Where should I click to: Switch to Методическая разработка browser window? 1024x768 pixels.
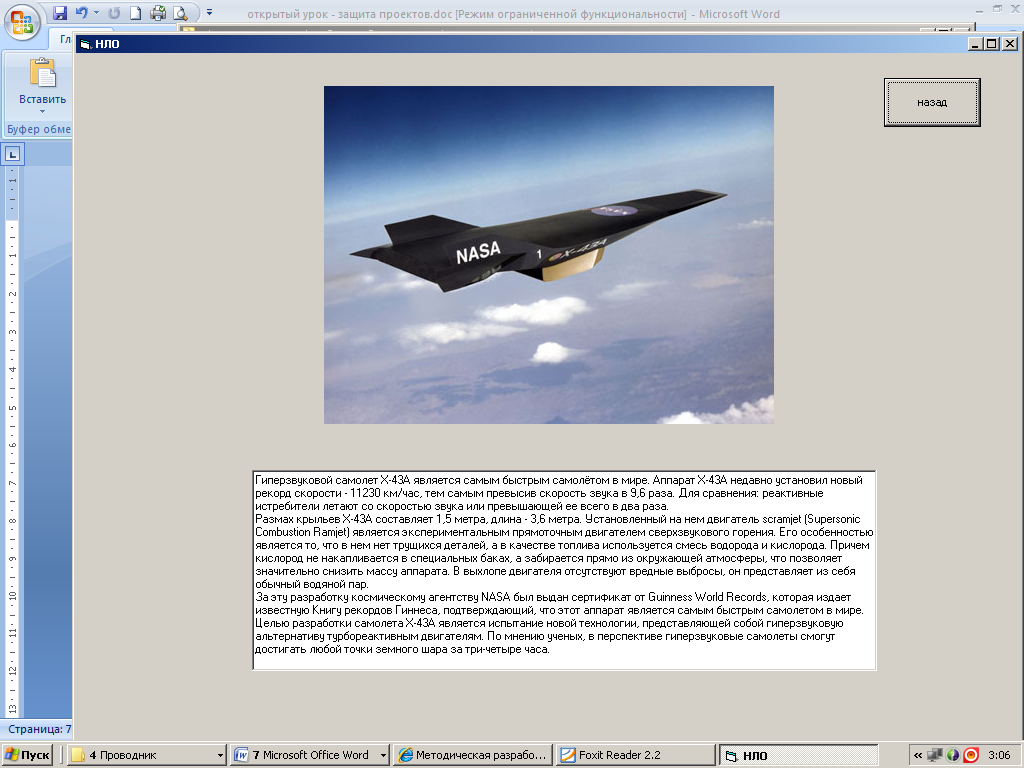473,755
